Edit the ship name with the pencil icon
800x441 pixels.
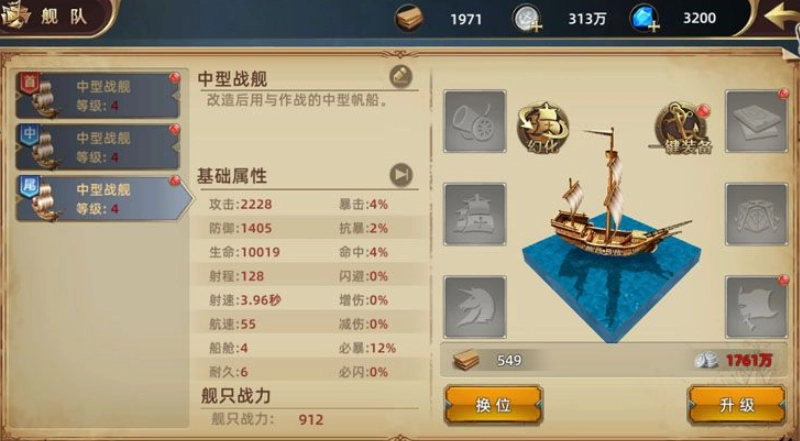[x=401, y=77]
